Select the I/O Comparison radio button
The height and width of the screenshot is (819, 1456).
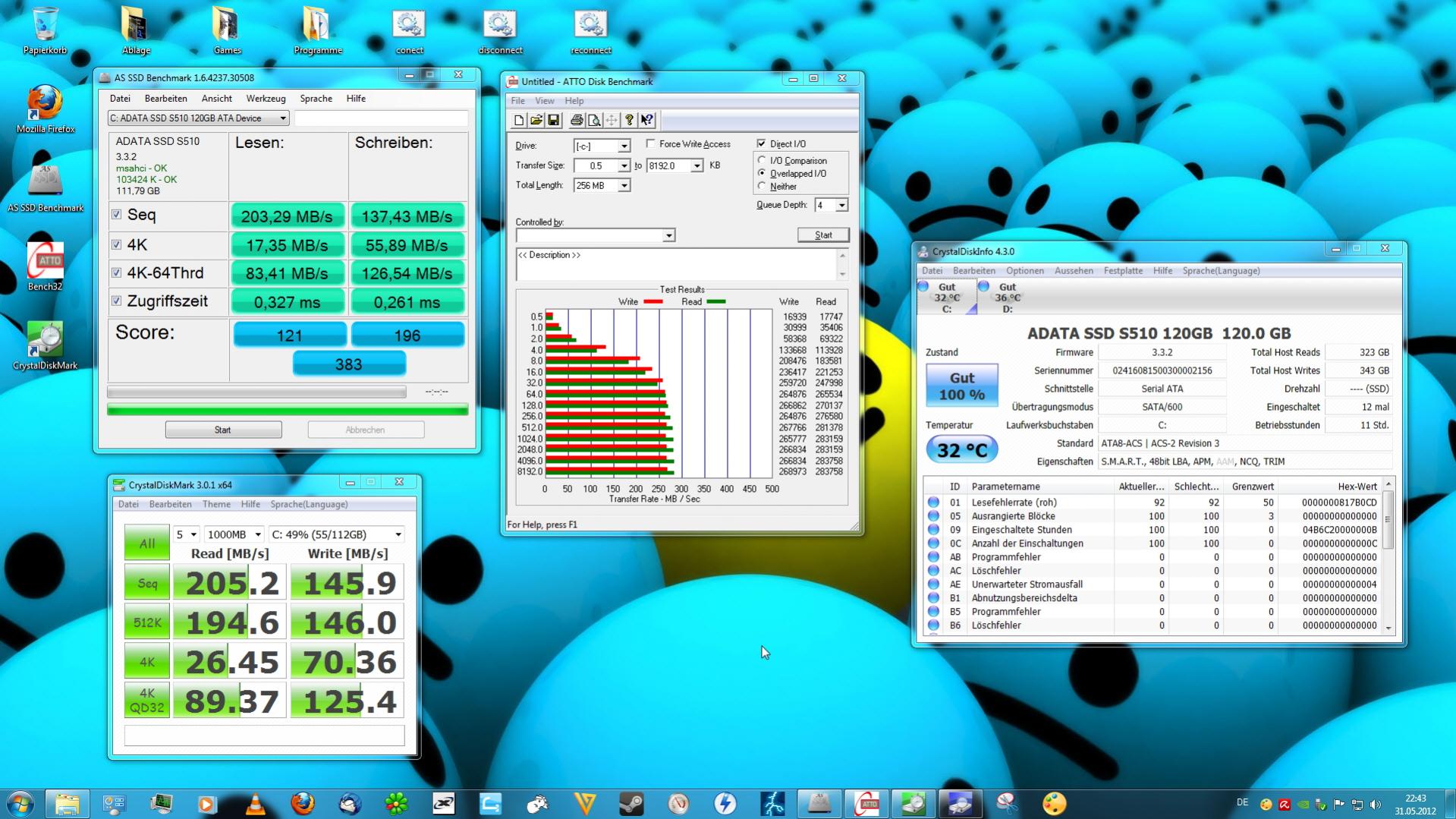tap(762, 160)
